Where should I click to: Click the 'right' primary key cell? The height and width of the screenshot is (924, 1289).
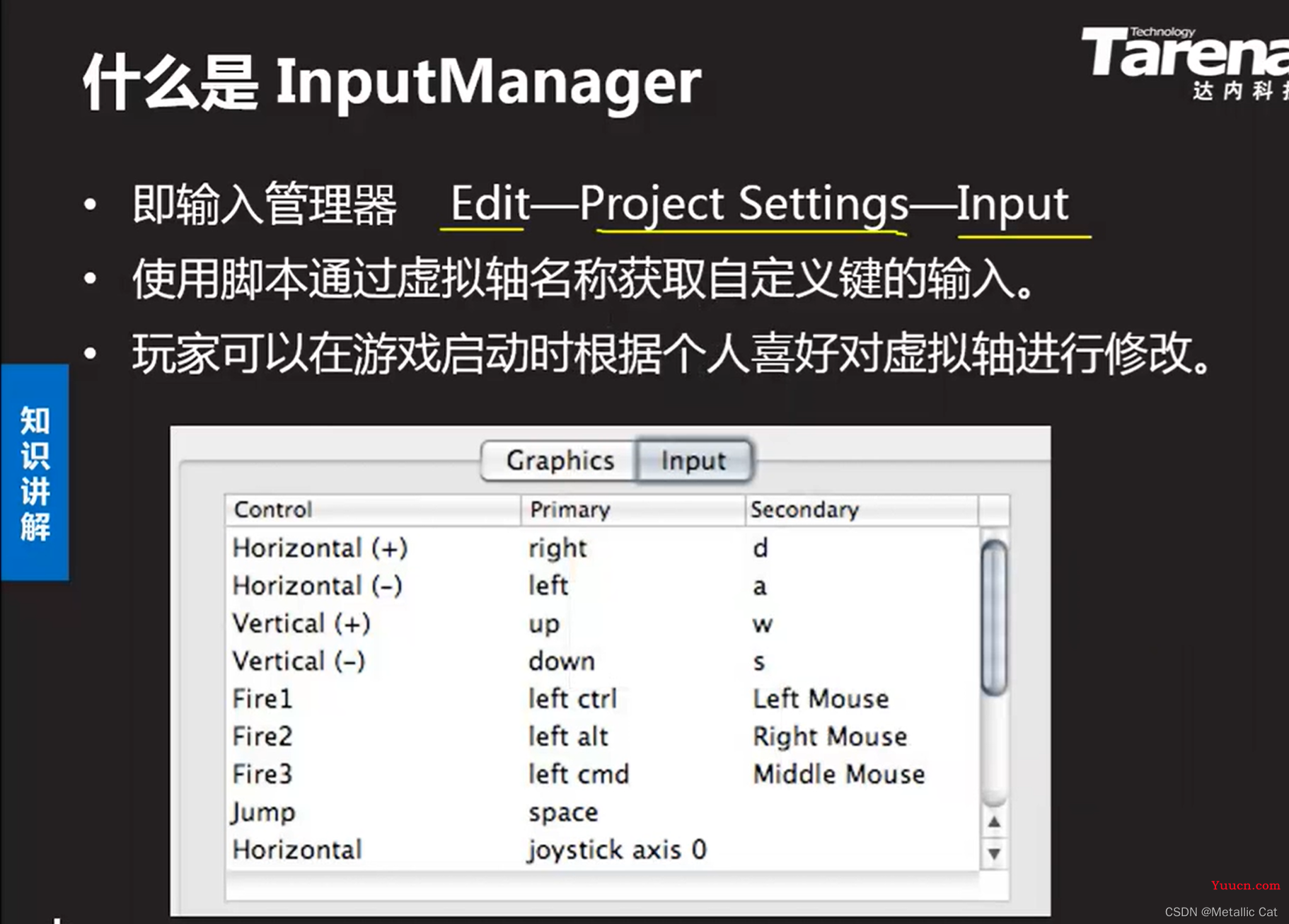pos(557,548)
